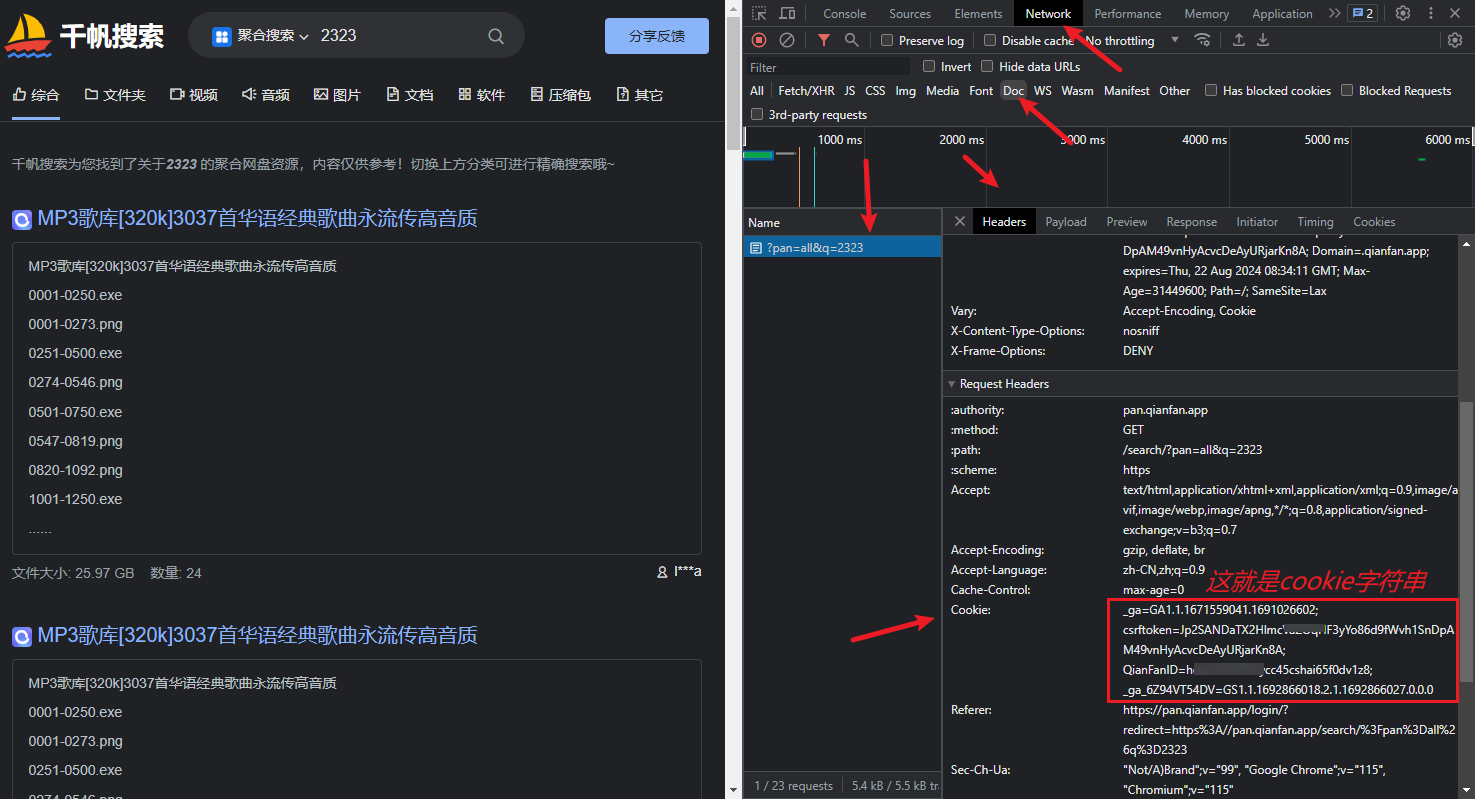Viewport: 1475px width, 799px height.
Task: Filter requests by Img type
Action: 905,90
